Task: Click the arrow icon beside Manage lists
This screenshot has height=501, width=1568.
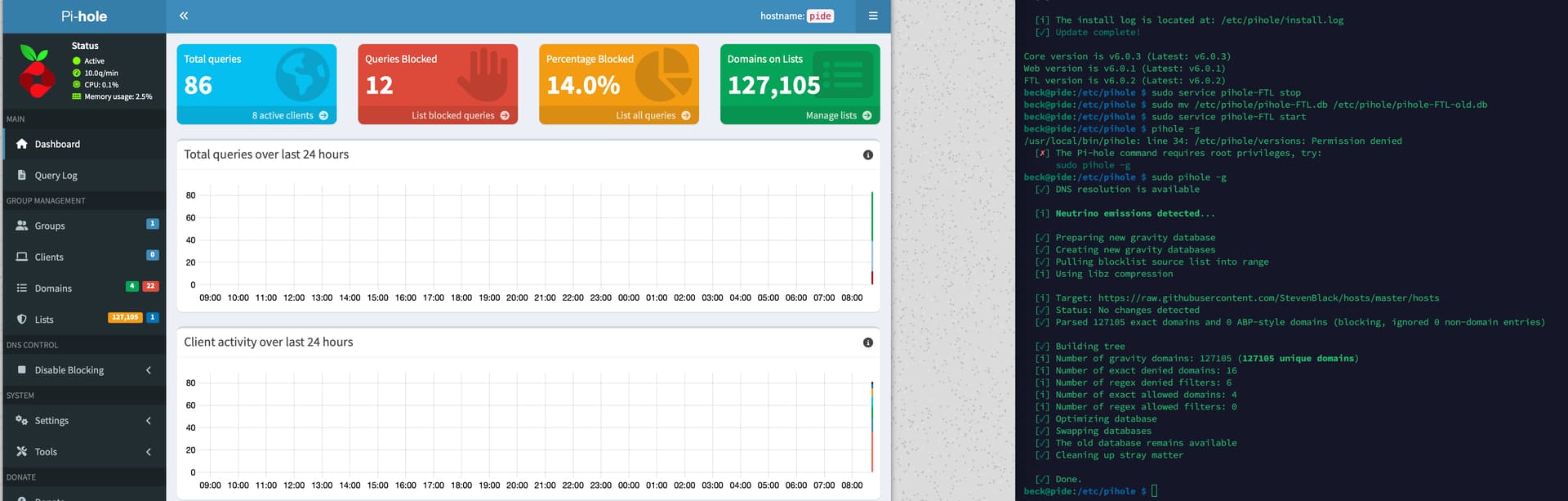Action: pos(867,115)
